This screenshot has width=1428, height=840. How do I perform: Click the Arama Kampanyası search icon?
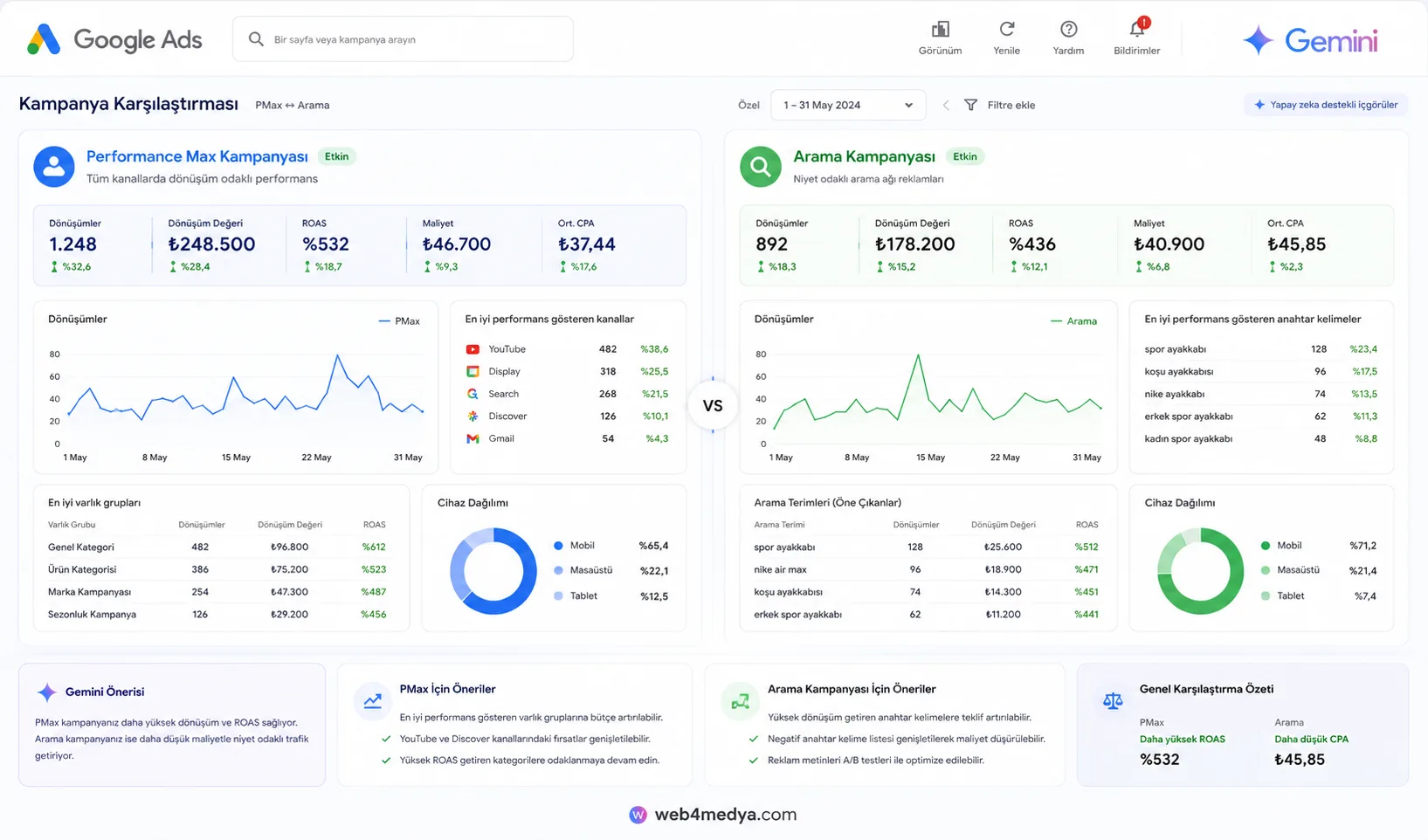coord(761,167)
